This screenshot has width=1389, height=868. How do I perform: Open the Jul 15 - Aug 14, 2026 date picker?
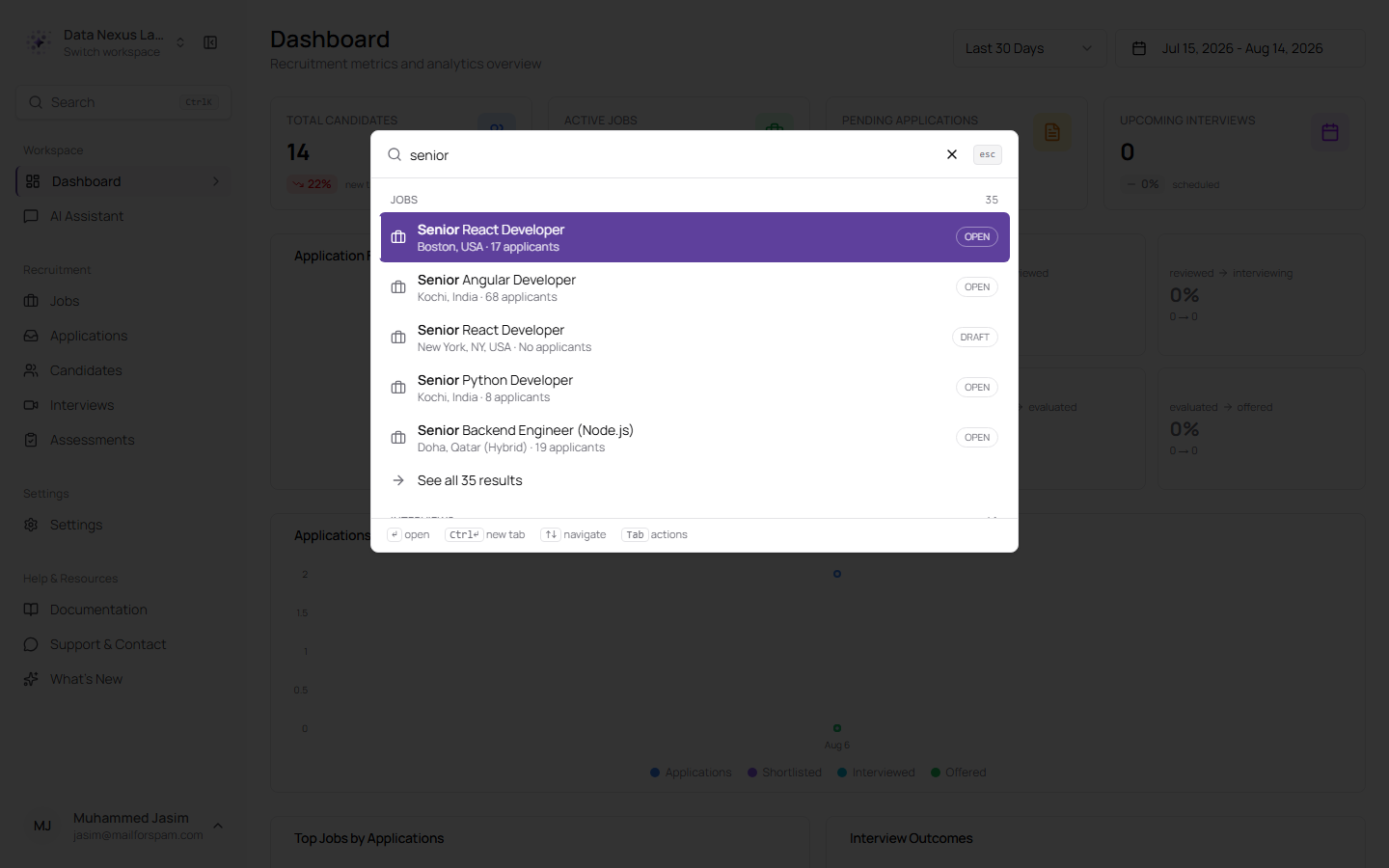point(1240,48)
